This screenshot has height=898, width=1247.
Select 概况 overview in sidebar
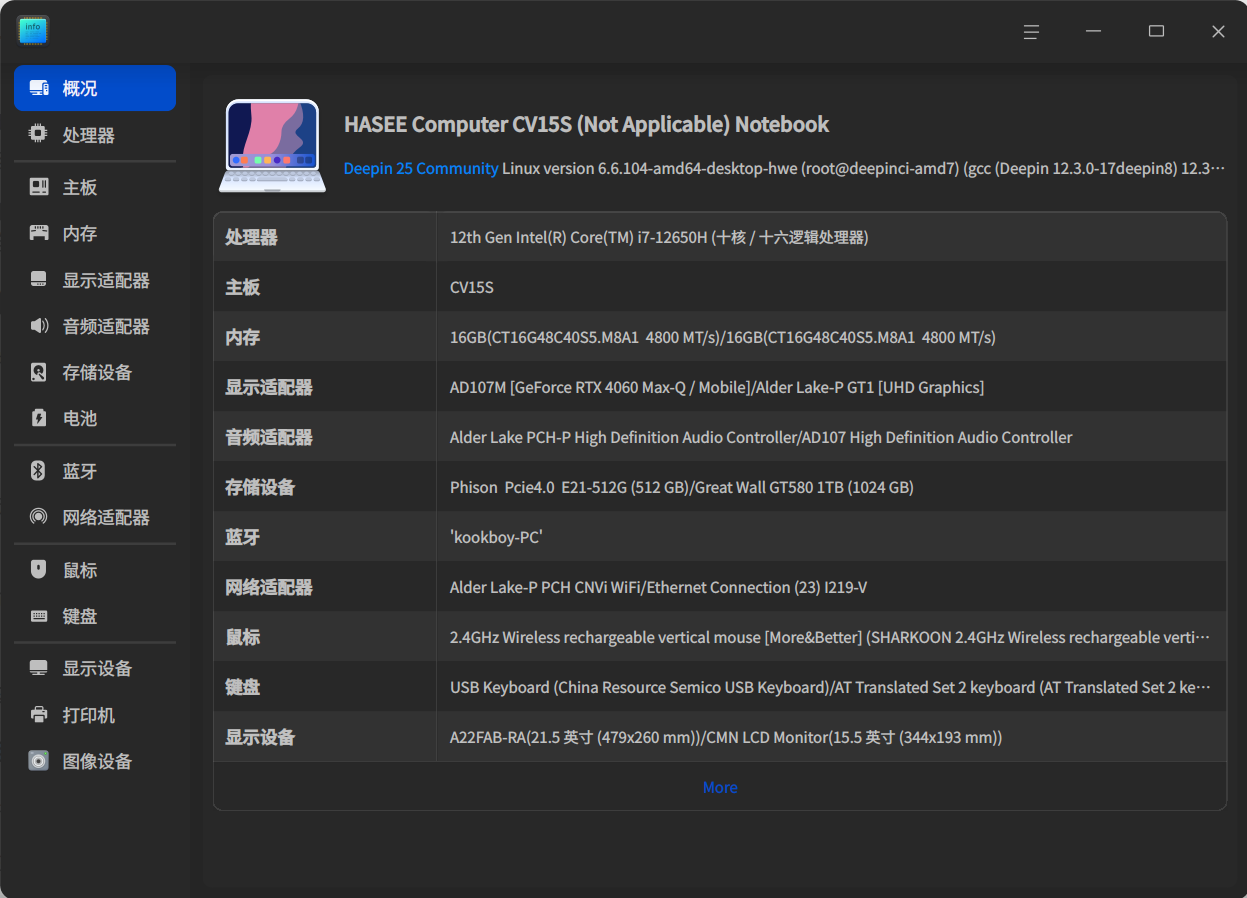click(95, 88)
